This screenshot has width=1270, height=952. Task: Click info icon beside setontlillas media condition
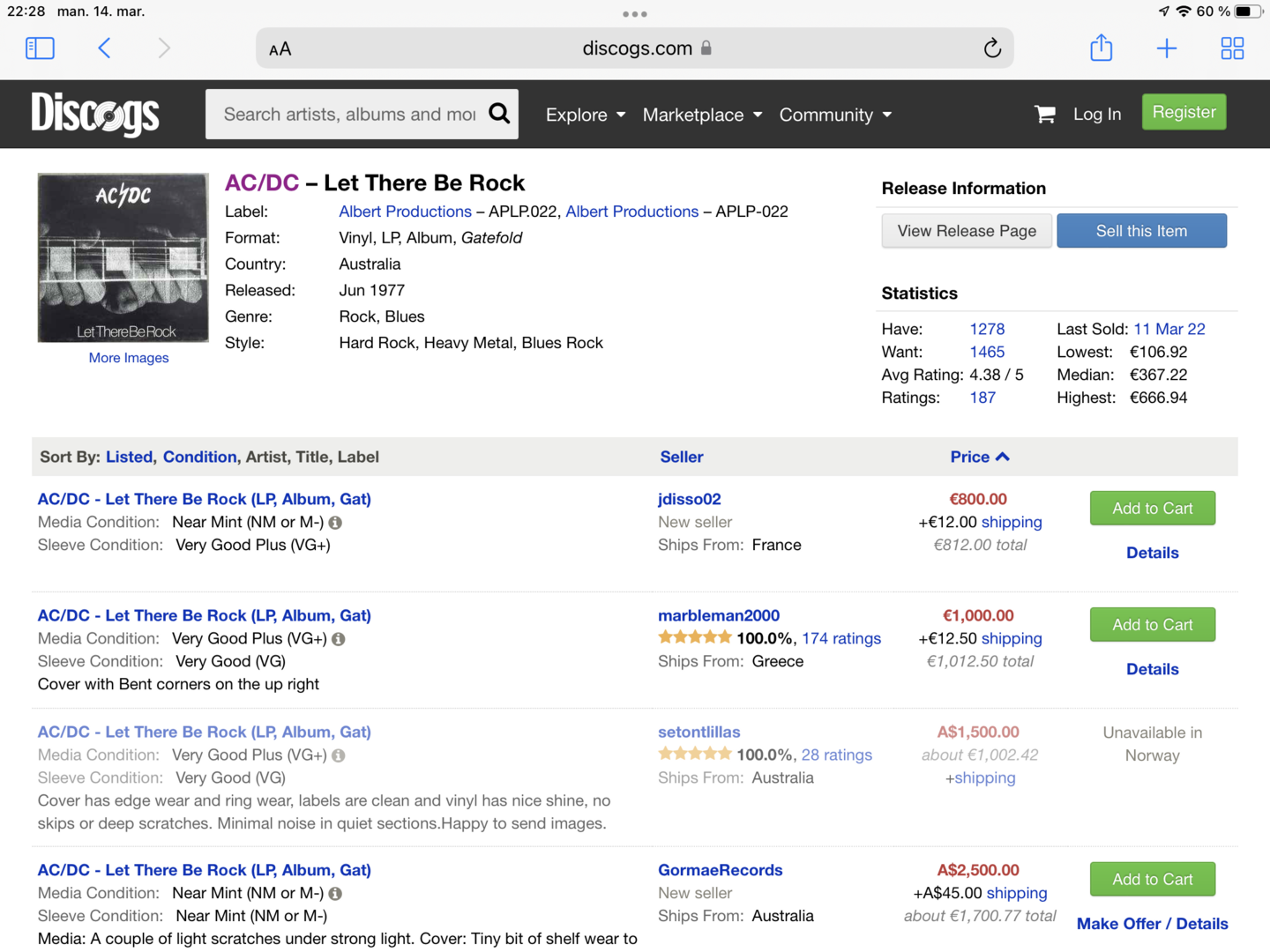(x=338, y=755)
